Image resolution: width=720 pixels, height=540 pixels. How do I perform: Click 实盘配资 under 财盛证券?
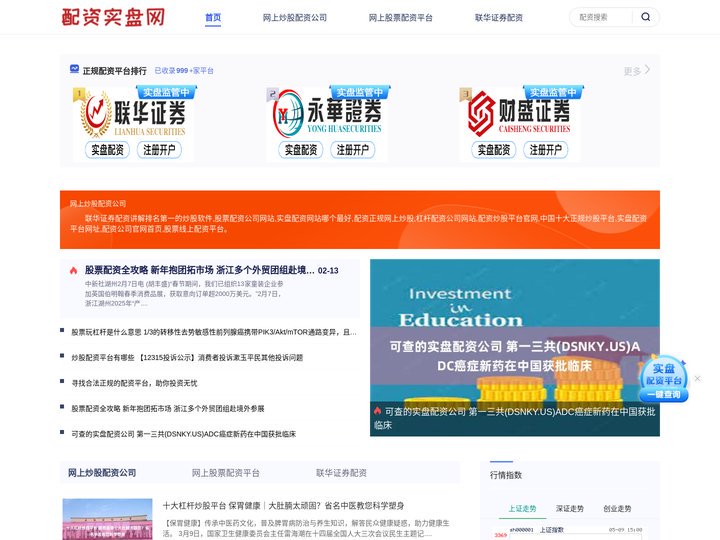pyautogui.click(x=494, y=150)
